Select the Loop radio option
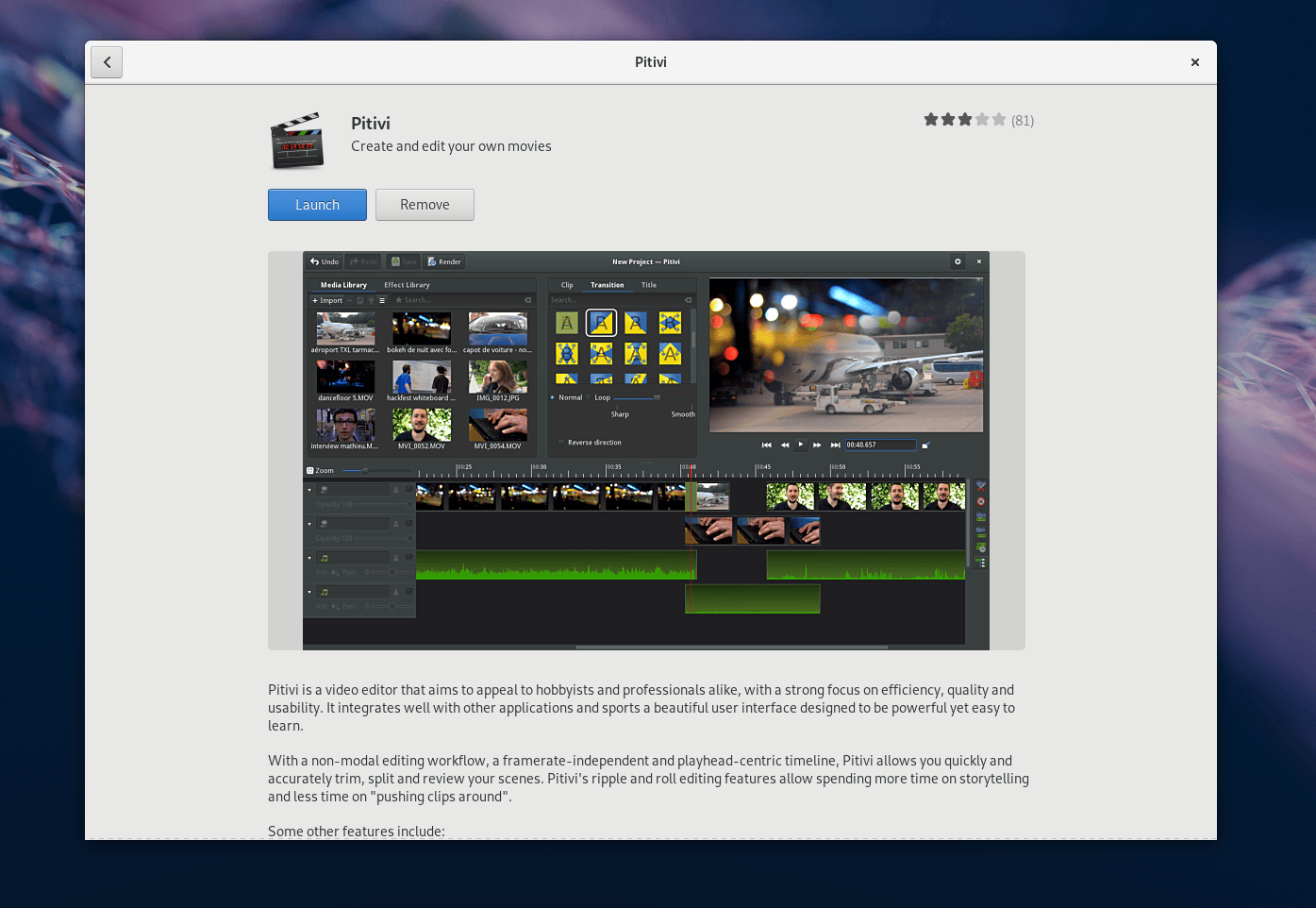 [x=590, y=397]
